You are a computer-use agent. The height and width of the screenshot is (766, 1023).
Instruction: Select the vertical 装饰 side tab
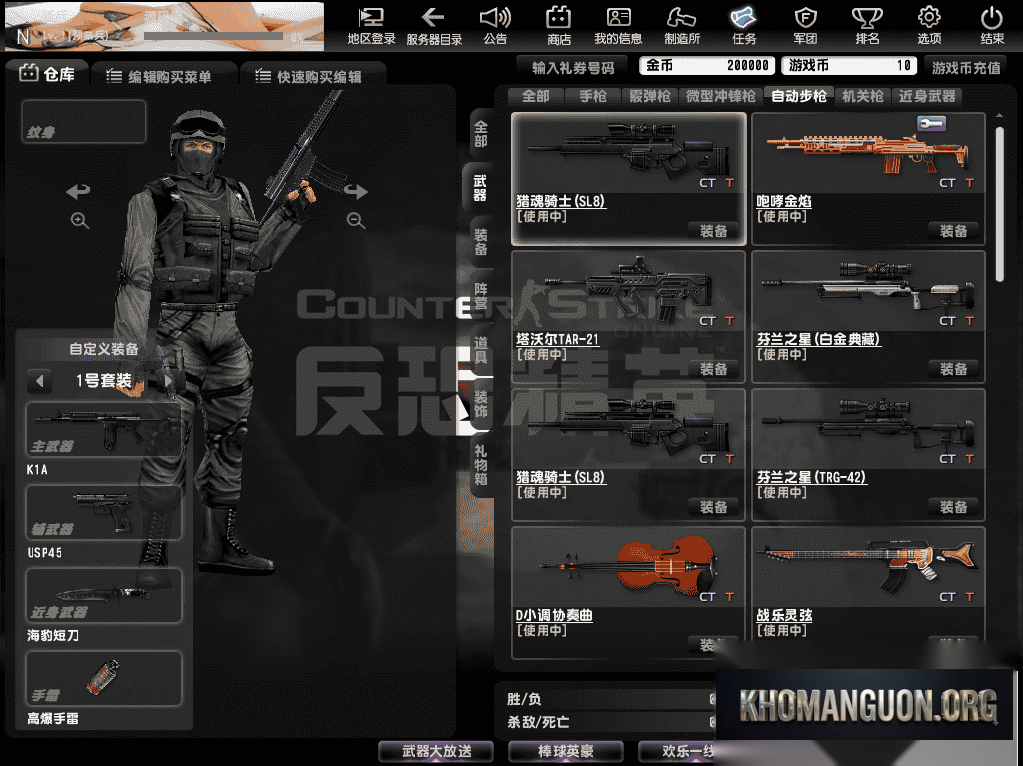[481, 404]
